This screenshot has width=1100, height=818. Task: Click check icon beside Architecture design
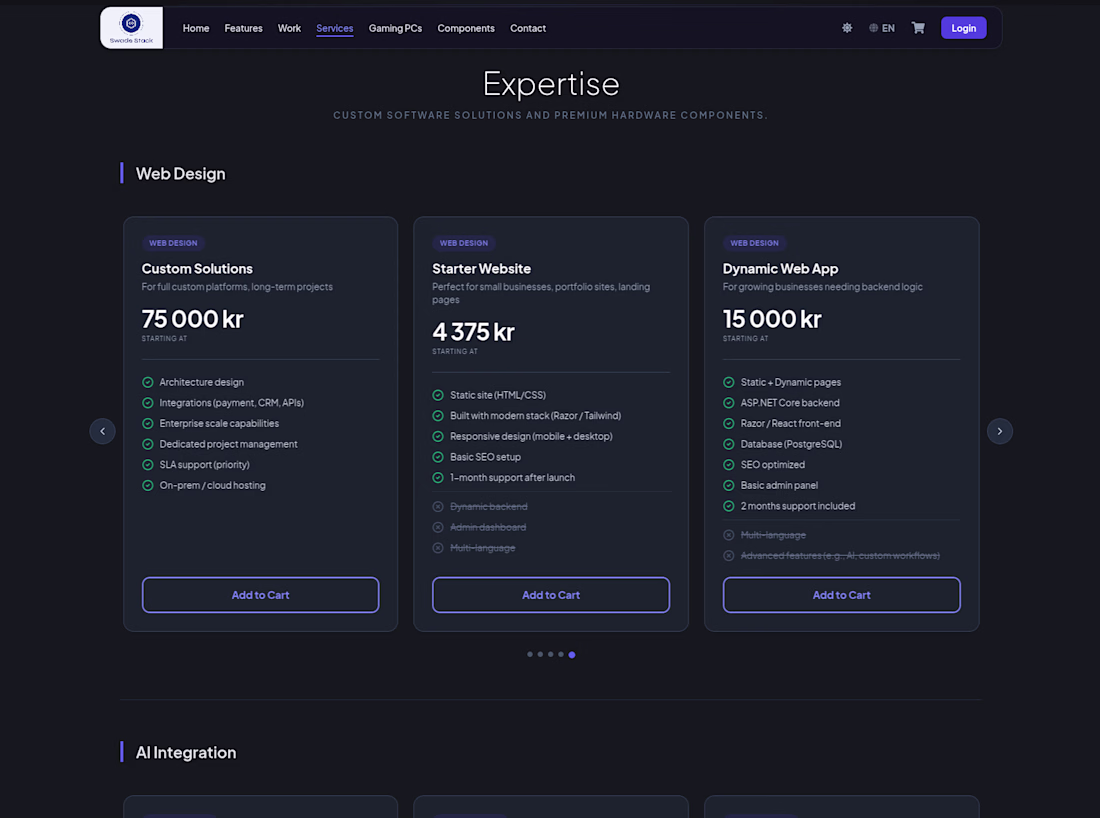pyautogui.click(x=147, y=382)
